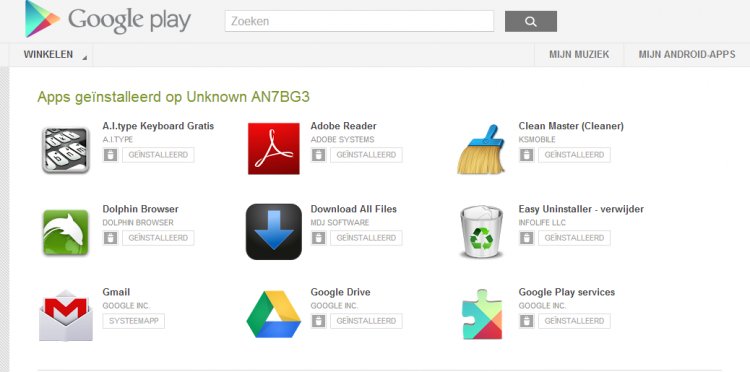Open the Clean Master broom icon
This screenshot has width=750, height=372.
(481, 149)
